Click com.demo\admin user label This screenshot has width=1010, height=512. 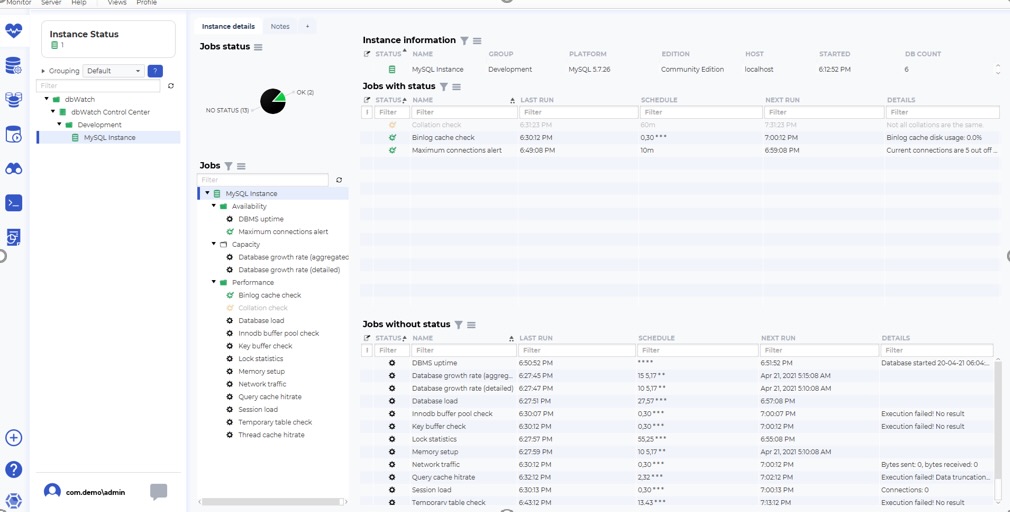click(x=95, y=493)
